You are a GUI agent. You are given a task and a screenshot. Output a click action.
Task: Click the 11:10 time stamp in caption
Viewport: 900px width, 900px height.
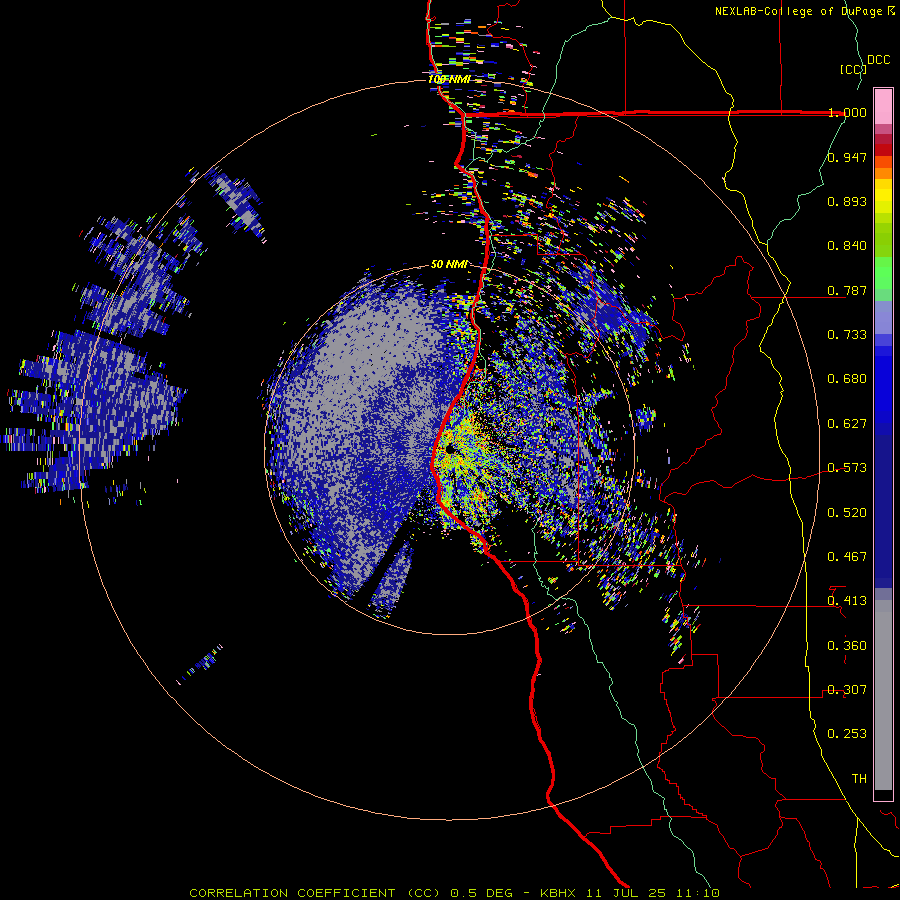[698, 893]
